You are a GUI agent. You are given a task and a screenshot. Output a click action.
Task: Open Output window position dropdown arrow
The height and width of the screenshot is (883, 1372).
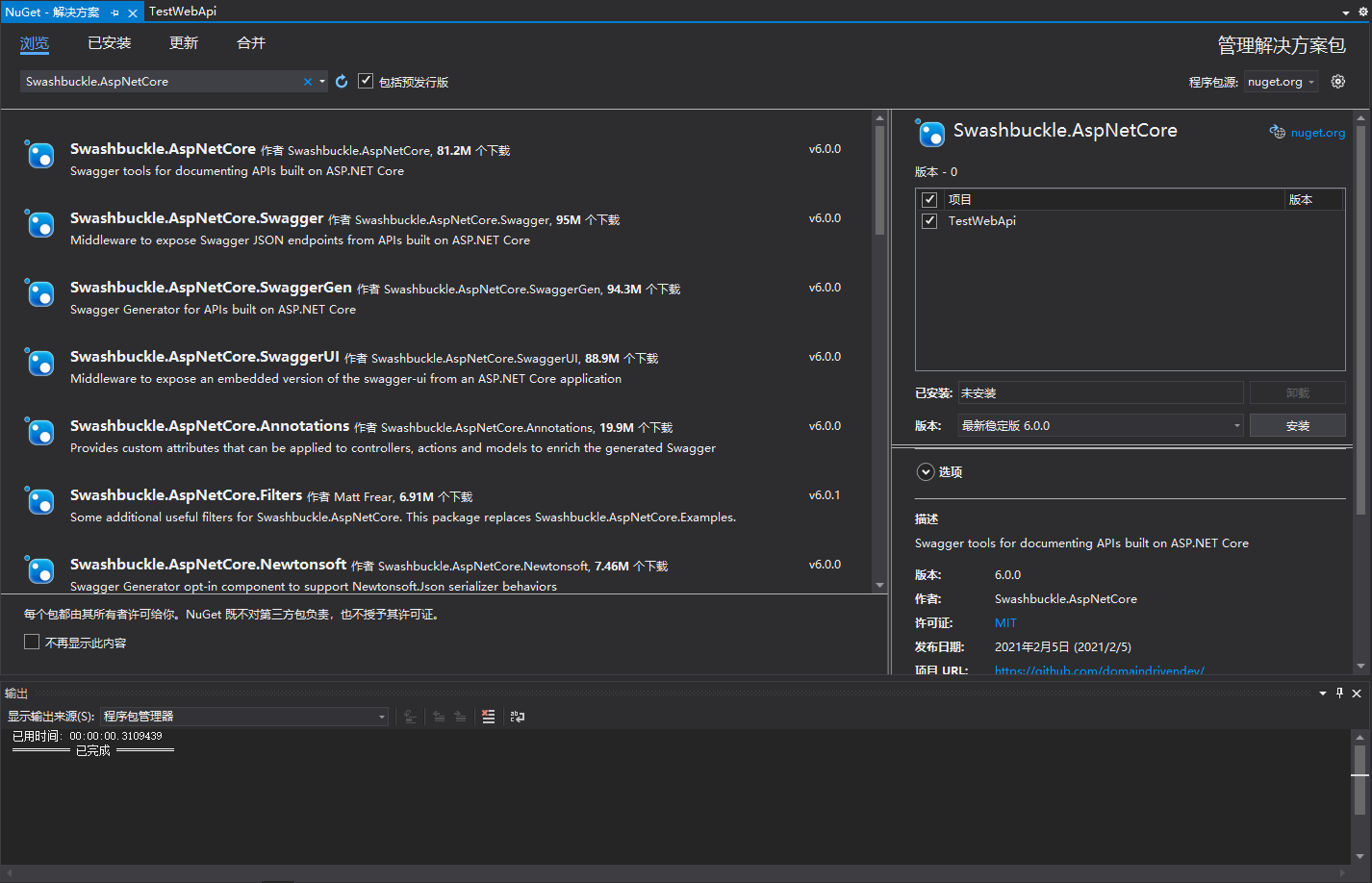click(x=1322, y=693)
